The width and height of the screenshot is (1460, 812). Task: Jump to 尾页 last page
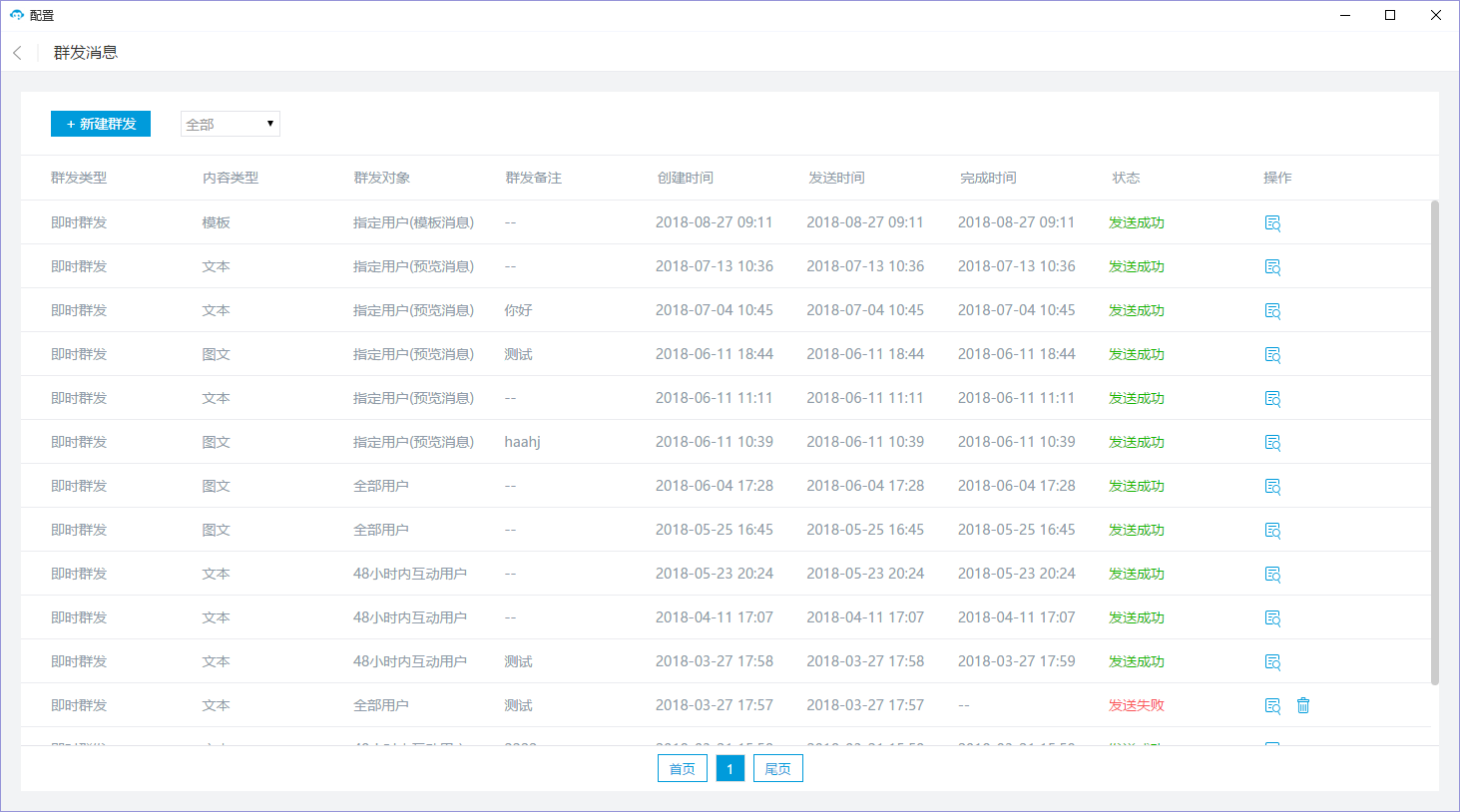(x=777, y=769)
